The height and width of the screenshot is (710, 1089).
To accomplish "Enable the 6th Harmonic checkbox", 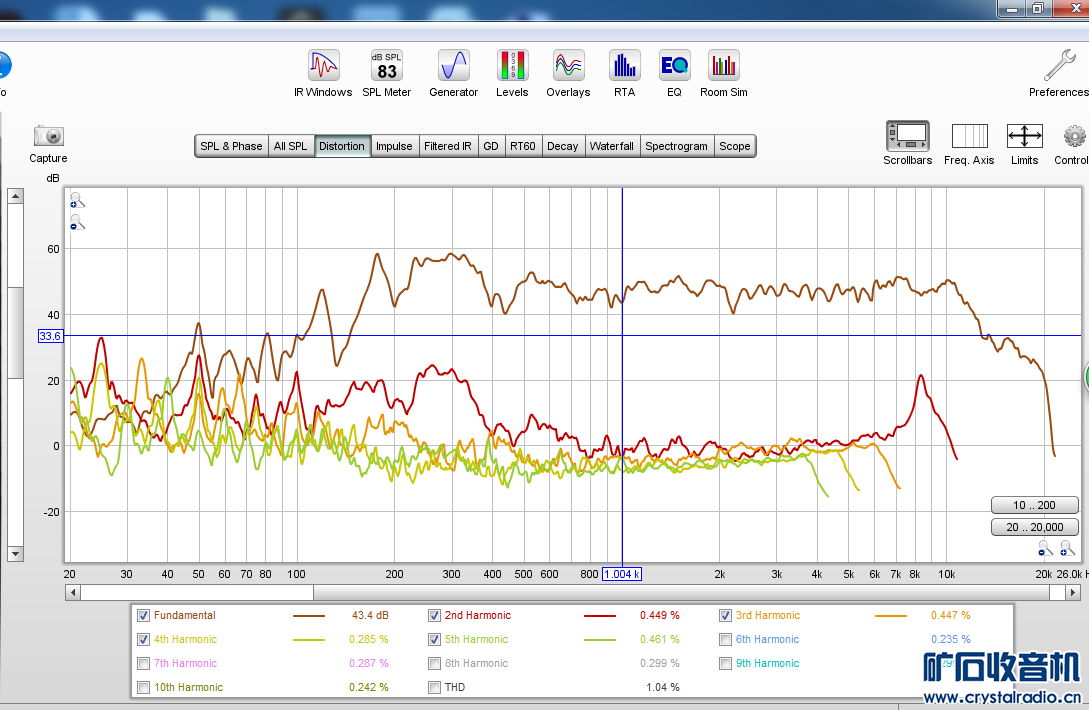I will [x=726, y=640].
